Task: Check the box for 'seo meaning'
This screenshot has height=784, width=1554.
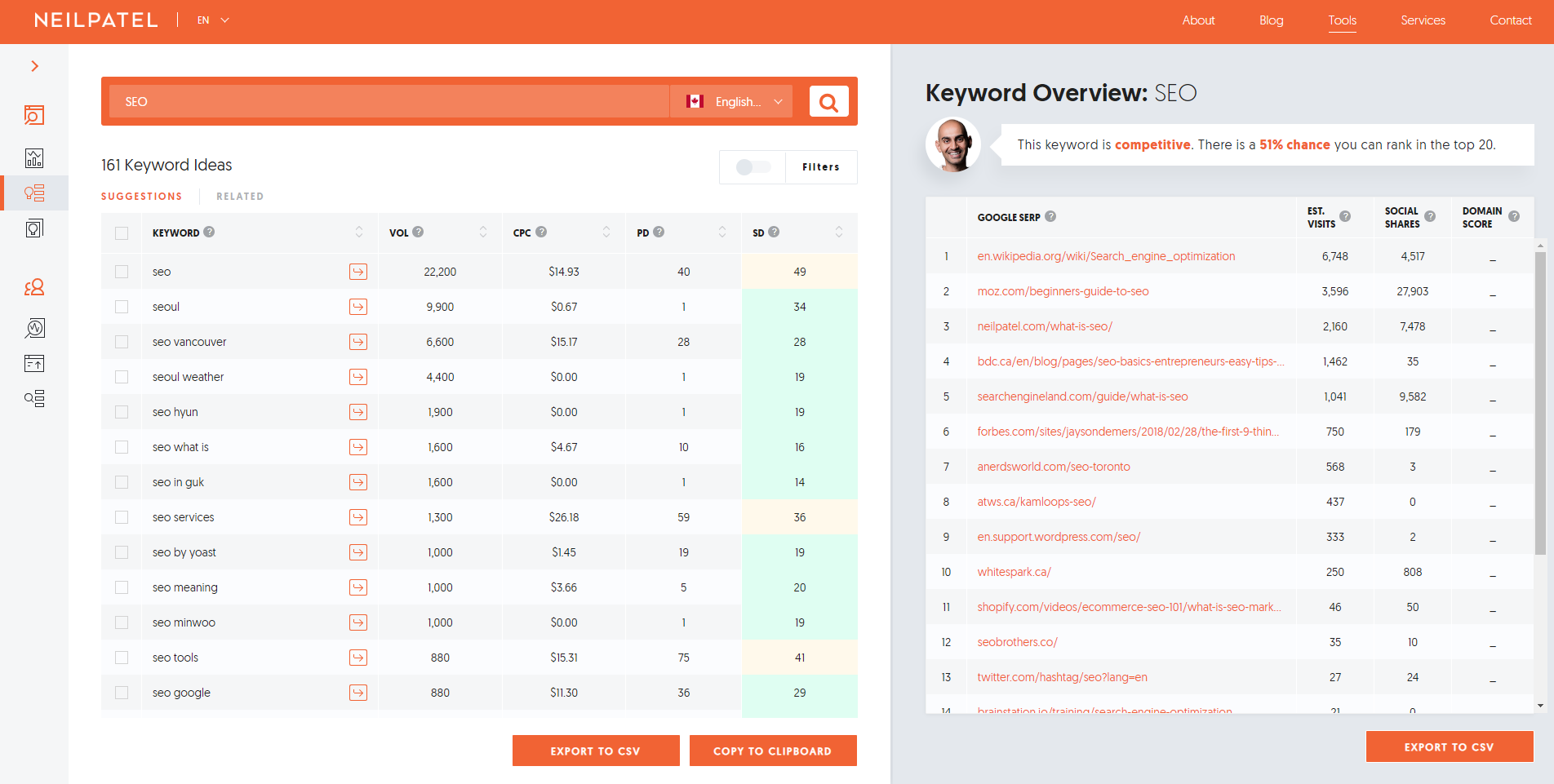Action: (x=122, y=587)
